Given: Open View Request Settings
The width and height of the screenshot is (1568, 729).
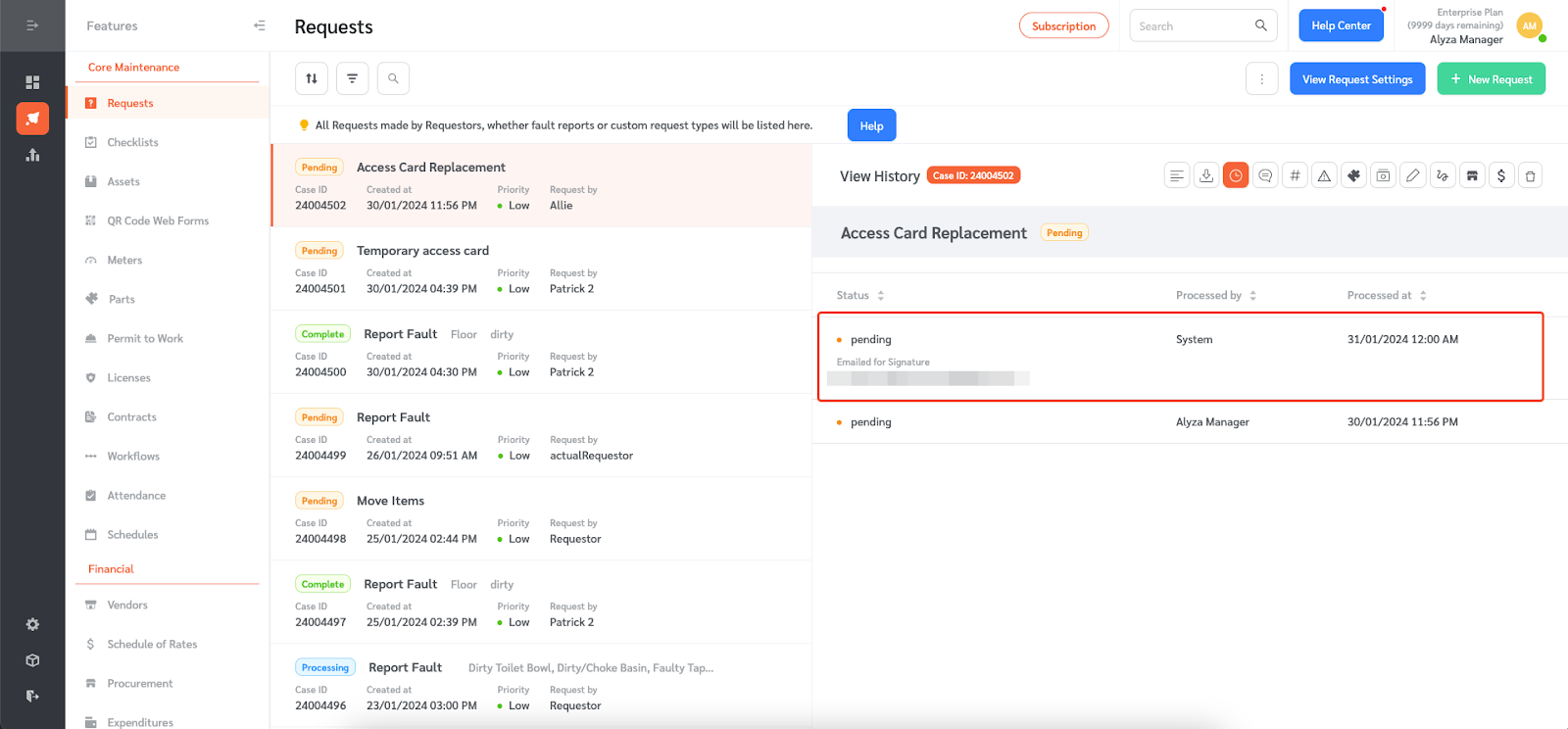Looking at the screenshot, I should click(x=1356, y=79).
